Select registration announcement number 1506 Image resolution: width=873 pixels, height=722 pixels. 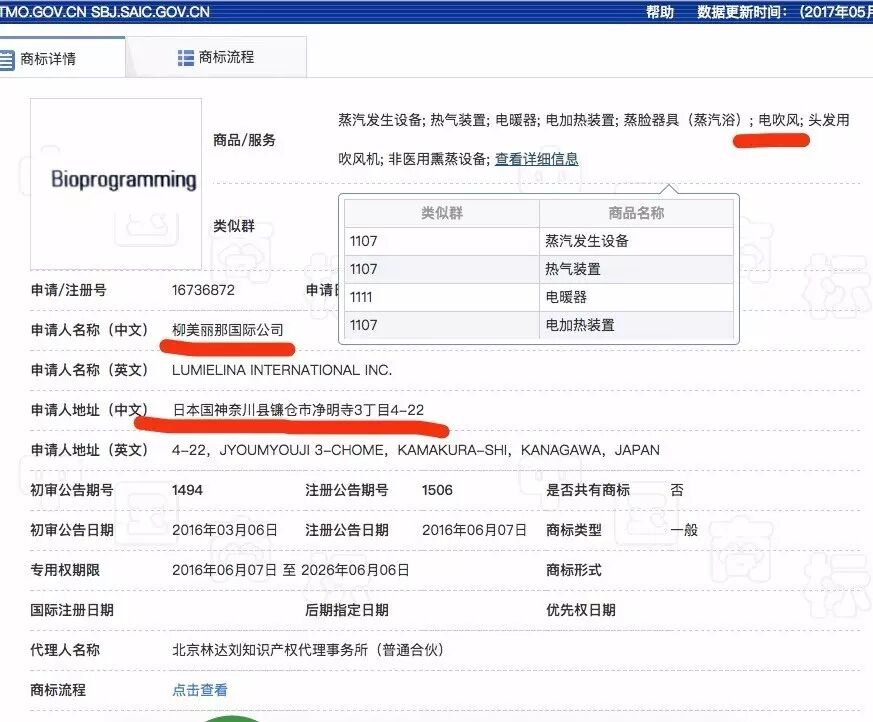coord(437,490)
